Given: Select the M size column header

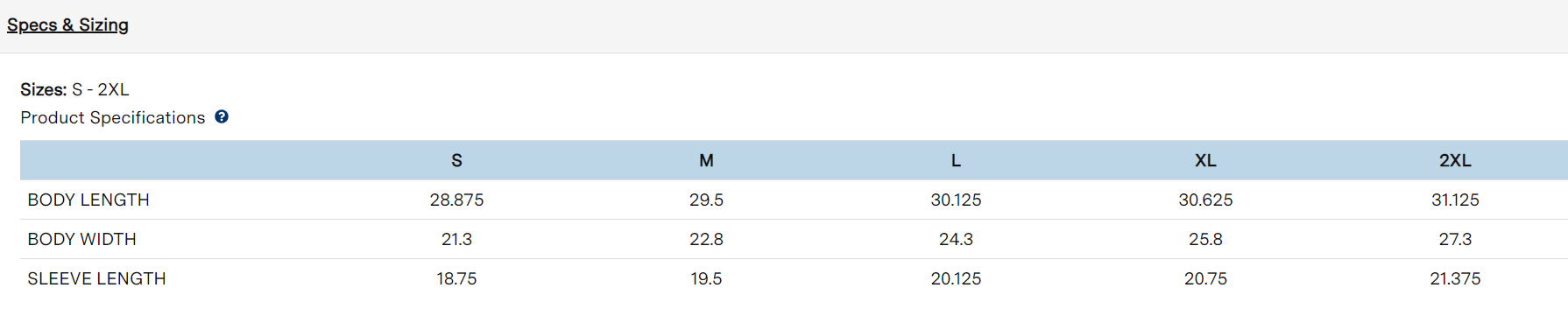Looking at the screenshot, I should pos(706,160).
